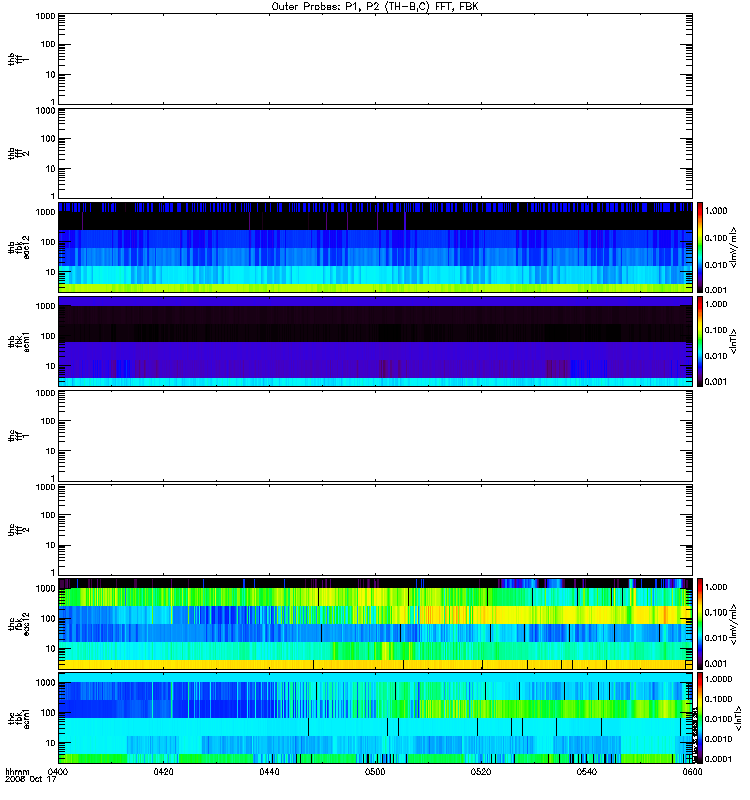Image resolution: width=750 pixels, height=800 pixels.
Task: Click the color bar beside thc fbk edc12
Action: click(700, 624)
